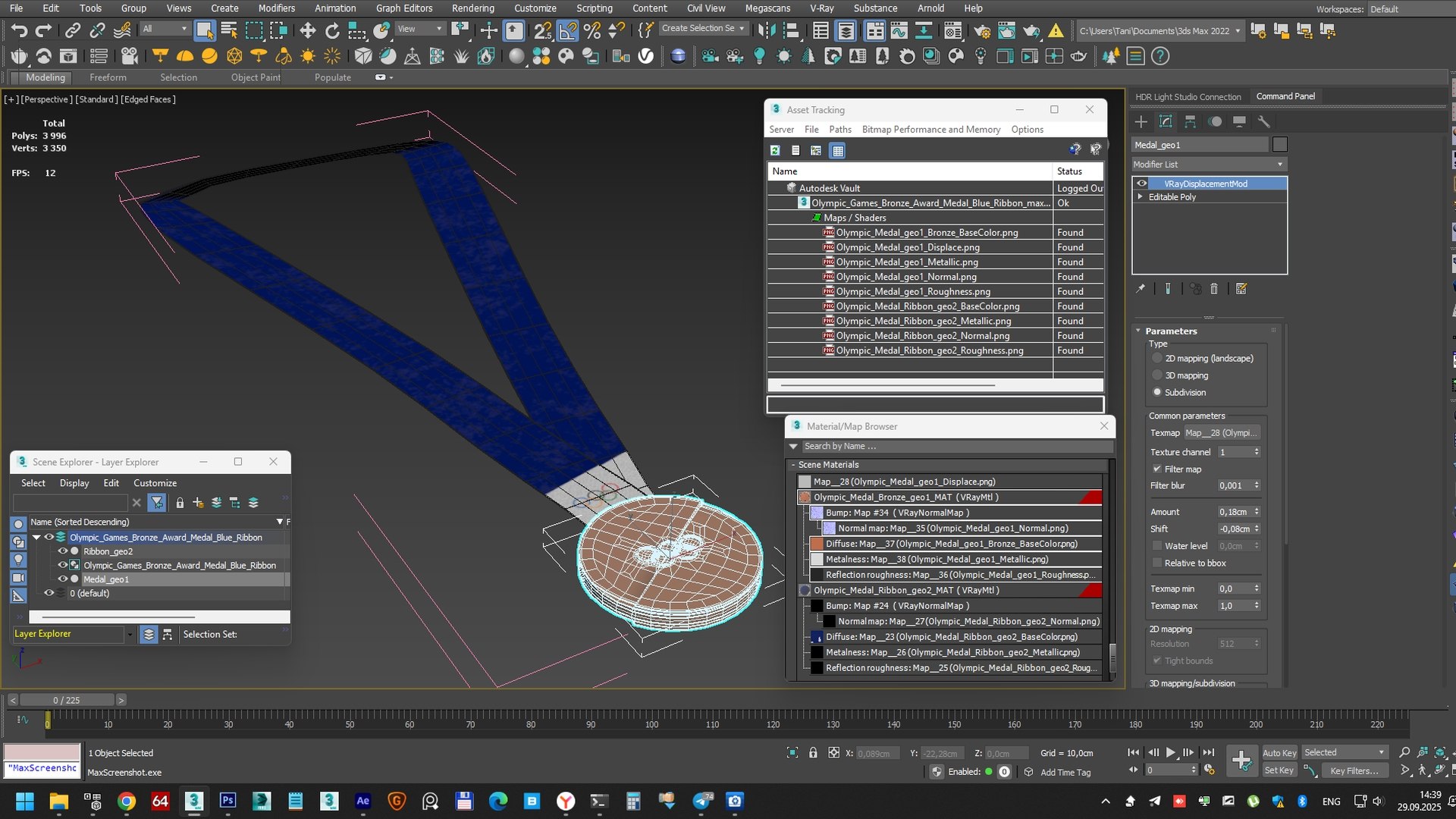Open the Create tab in Command Panel
The image size is (1456, 819).
pos(1141,121)
